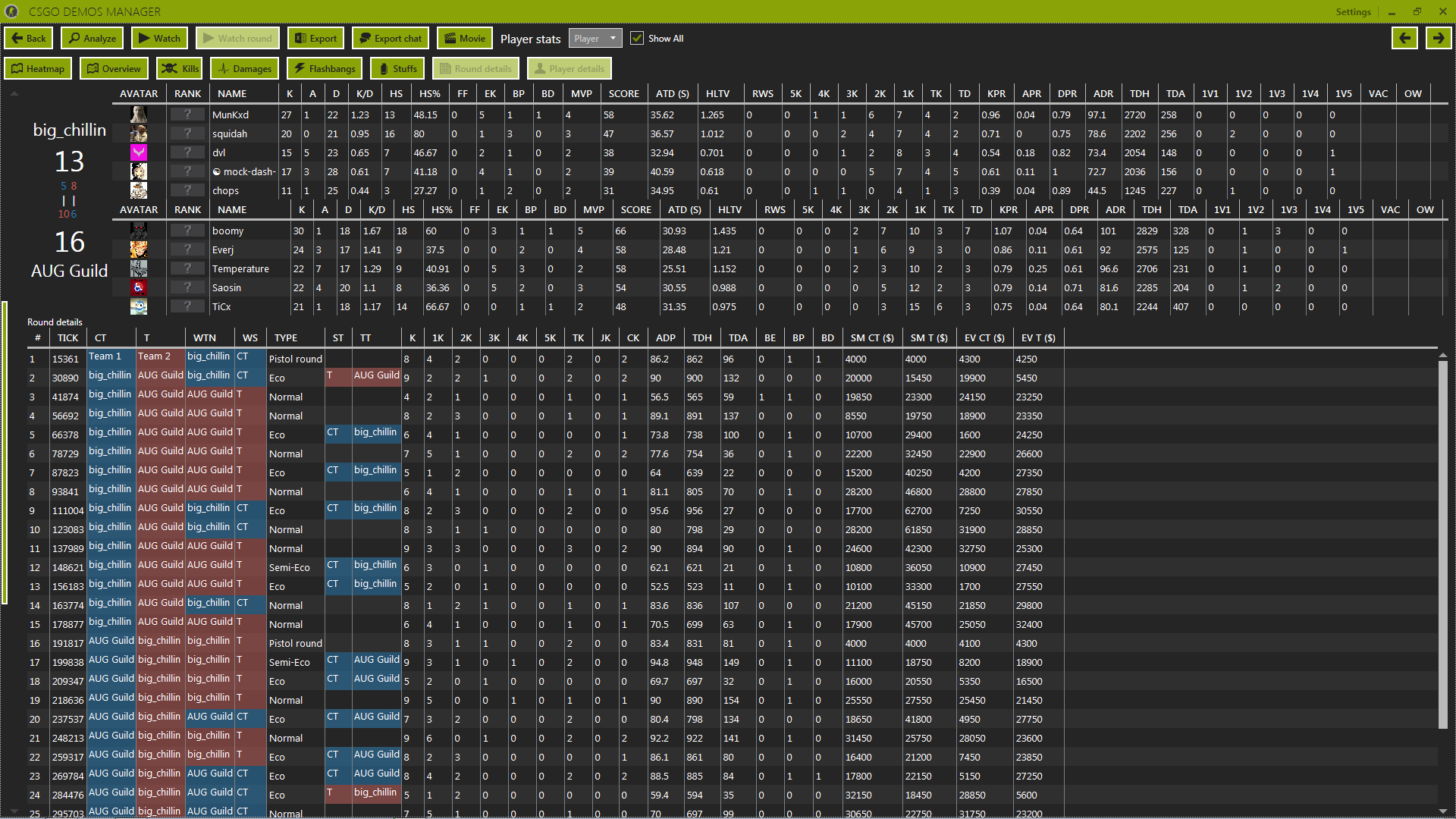Sort first team table by ADR column
This screenshot has width=1456, height=819.
click(x=1103, y=94)
